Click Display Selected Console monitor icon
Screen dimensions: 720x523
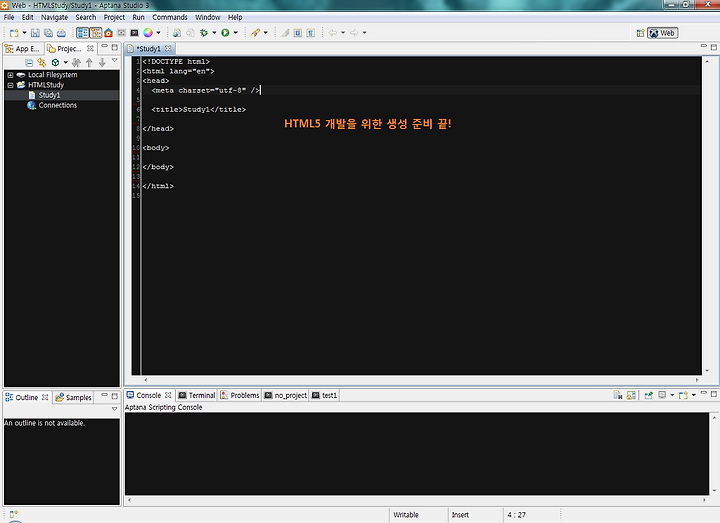pos(662,395)
